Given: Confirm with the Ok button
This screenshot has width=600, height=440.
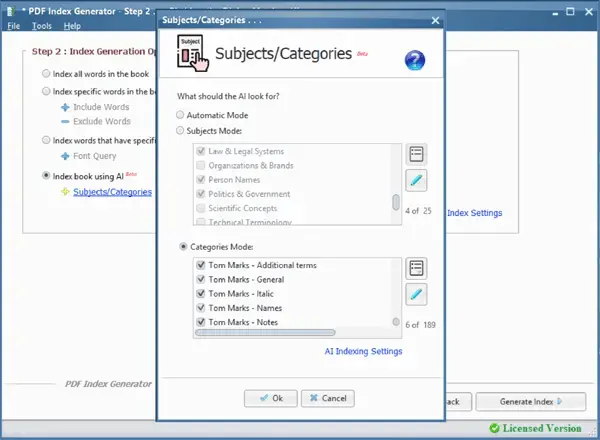Looking at the screenshot, I should coord(271,398).
